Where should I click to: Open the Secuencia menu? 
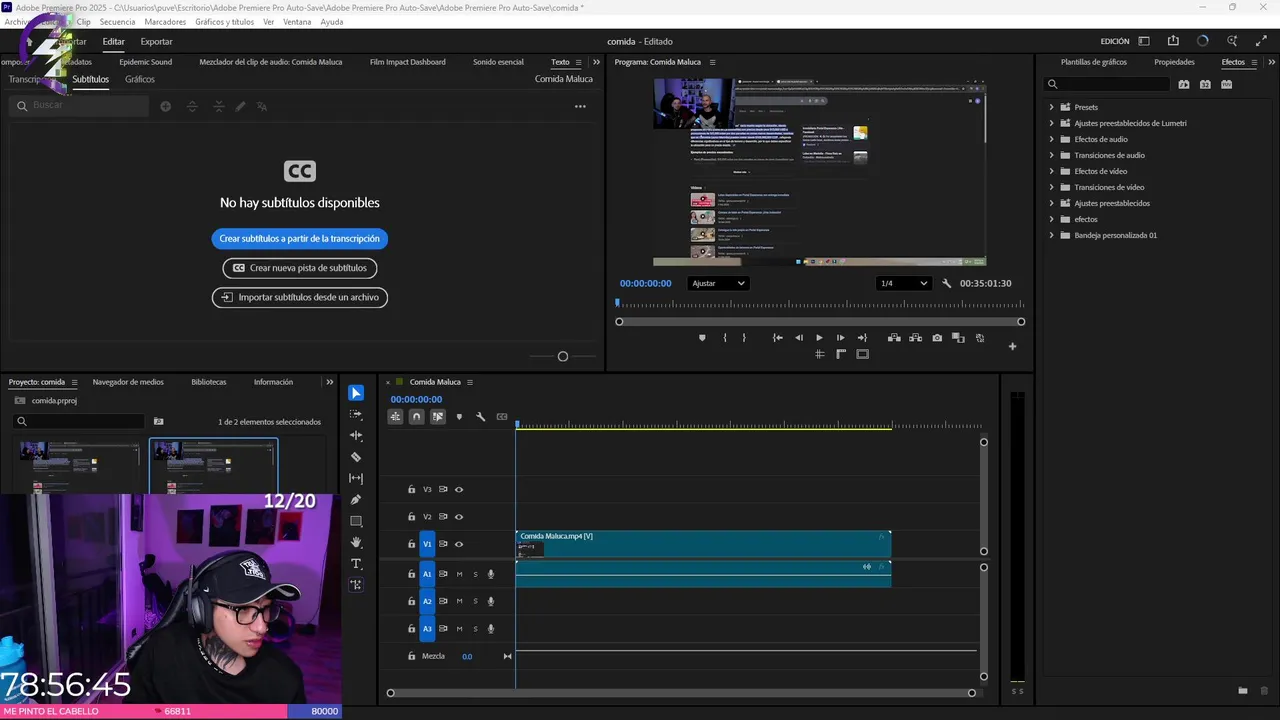[x=117, y=22]
